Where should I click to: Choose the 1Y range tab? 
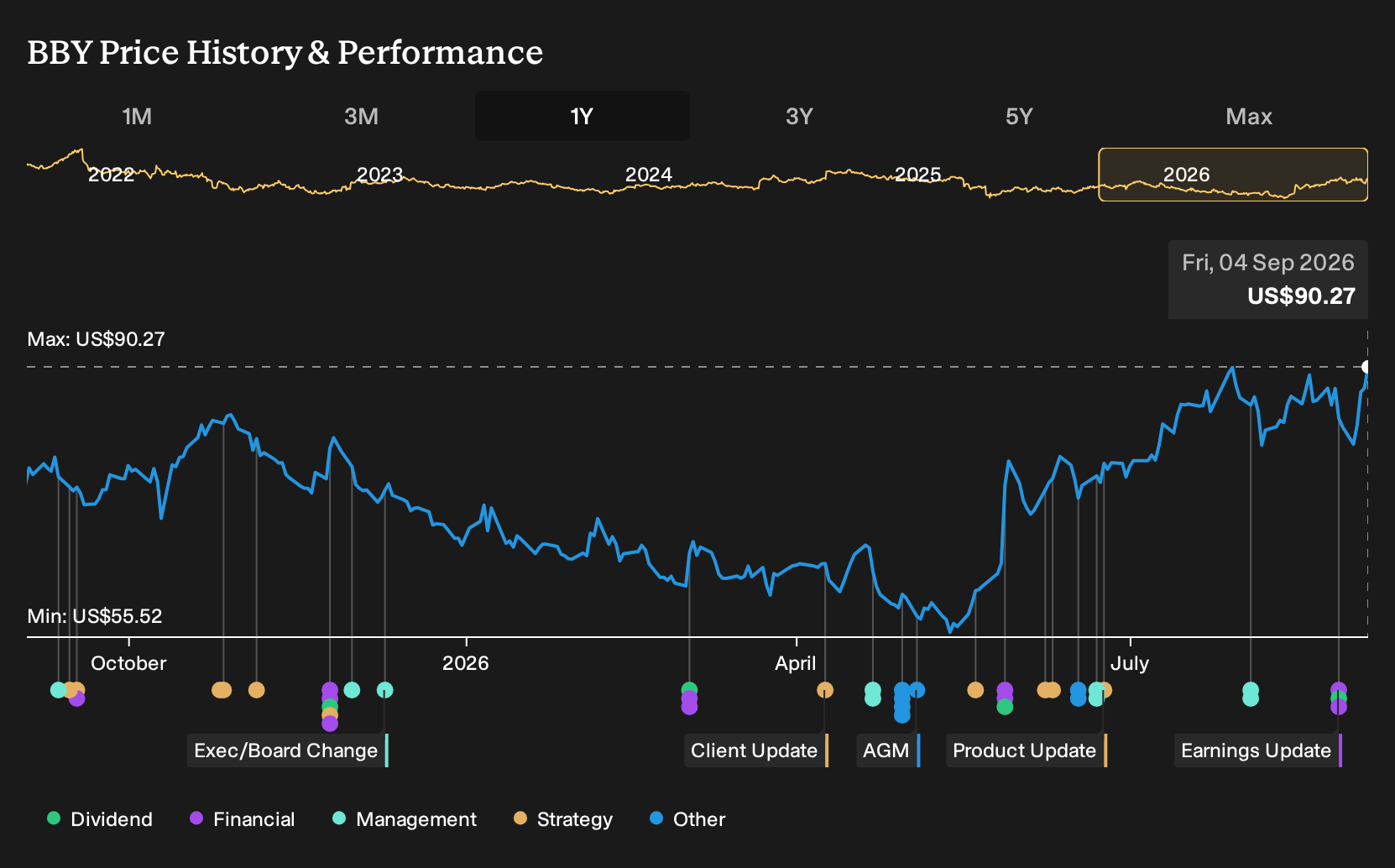click(x=583, y=117)
